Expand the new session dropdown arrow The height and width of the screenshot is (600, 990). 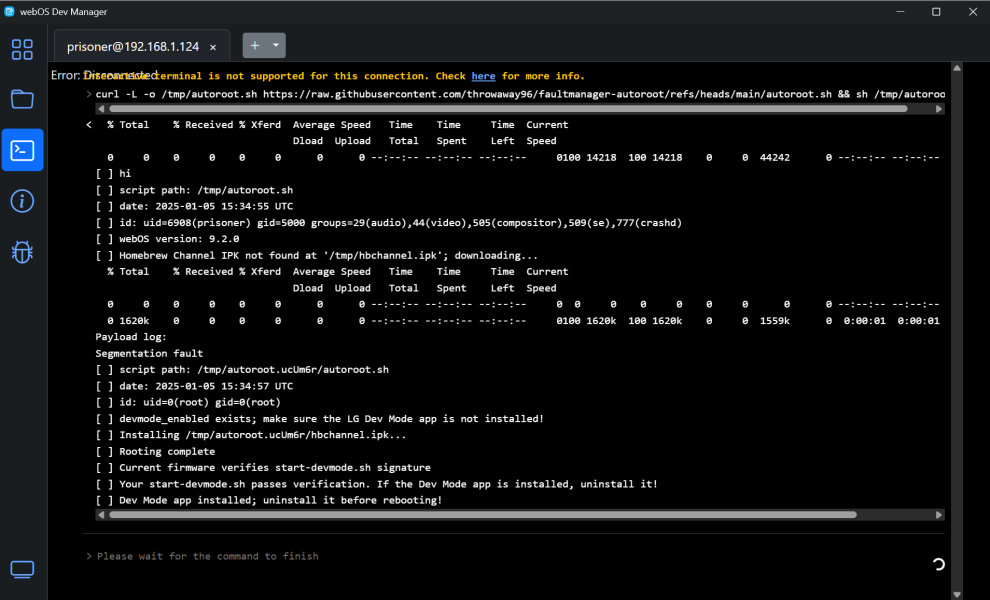[275, 45]
